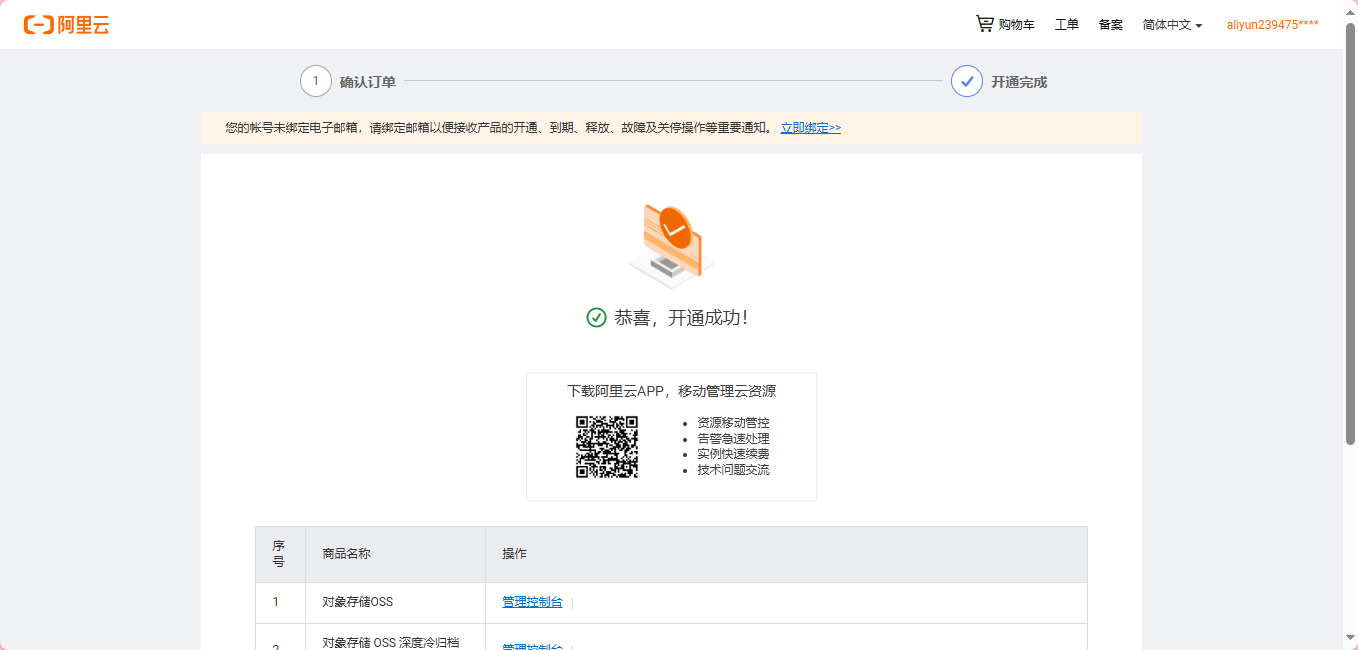1358x650 pixels.
Task: Click the 序号 column header
Action: [279, 554]
